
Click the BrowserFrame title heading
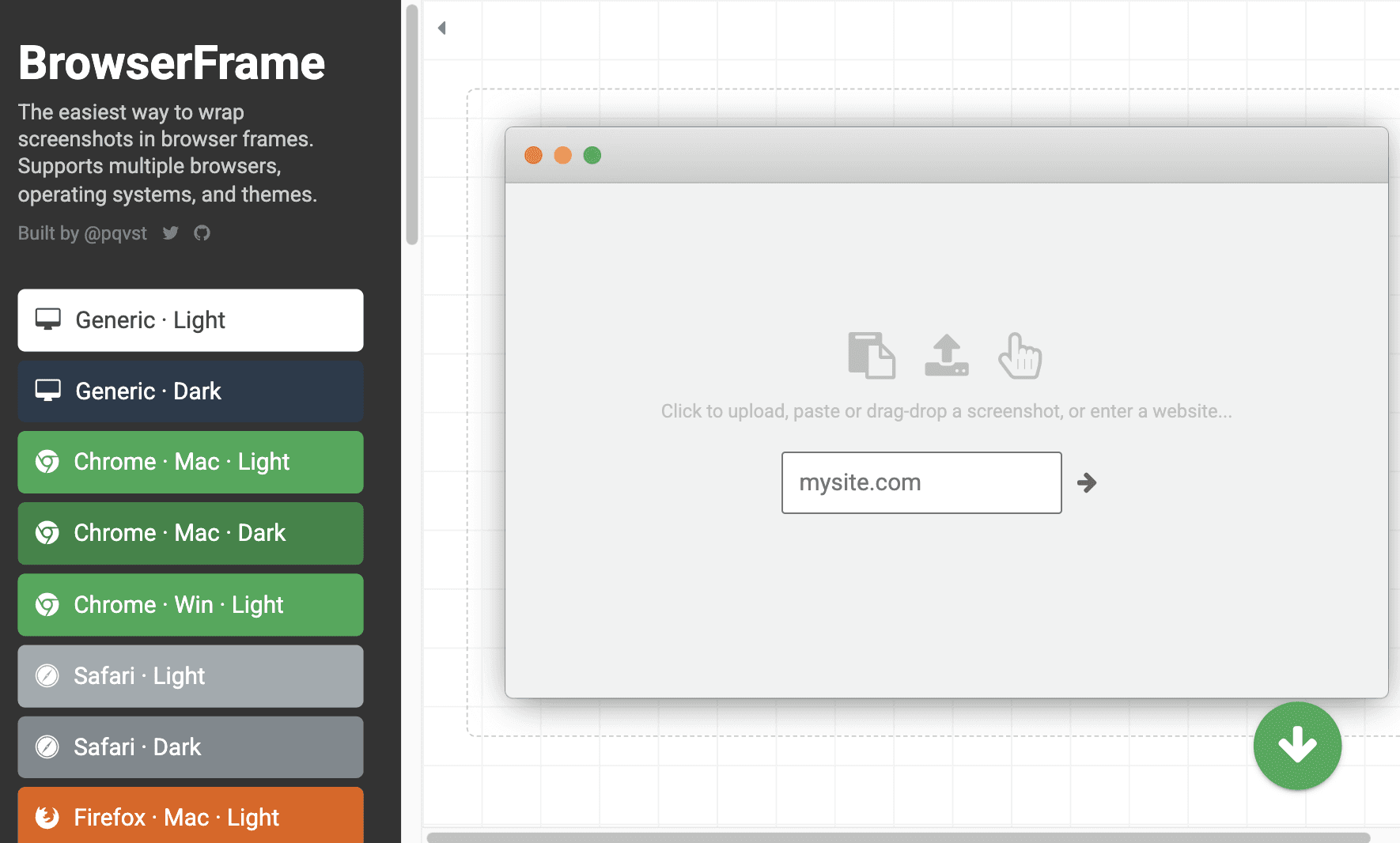[x=172, y=63]
